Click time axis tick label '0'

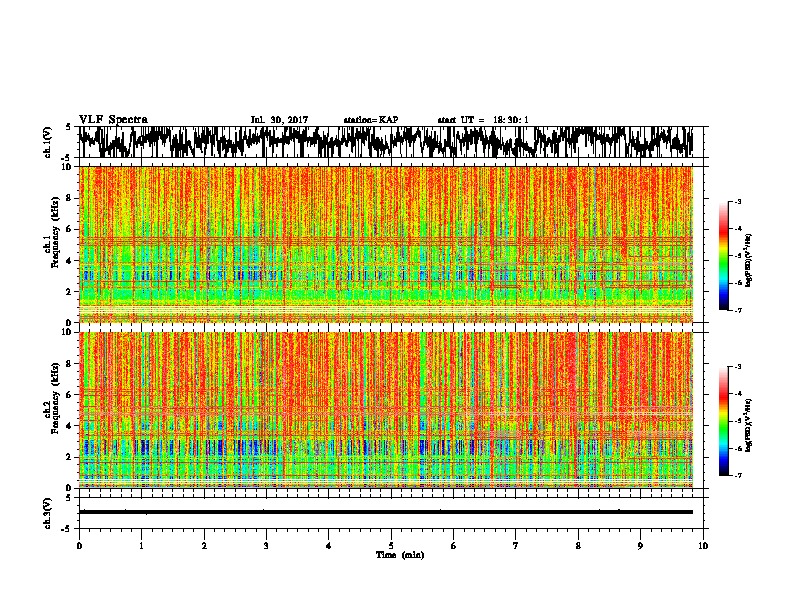(x=79, y=546)
